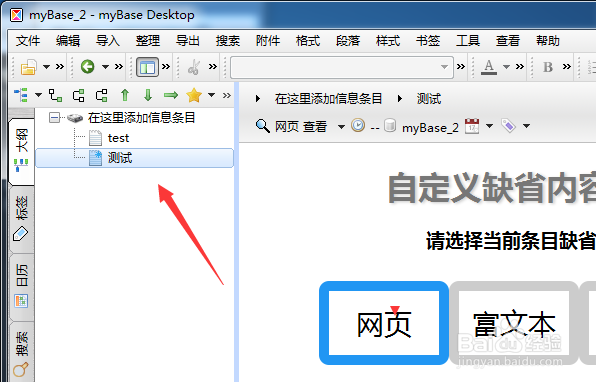This screenshot has height=382, width=596.
Task: Switch to the 搜索 side tab
Action: click(x=21, y=353)
